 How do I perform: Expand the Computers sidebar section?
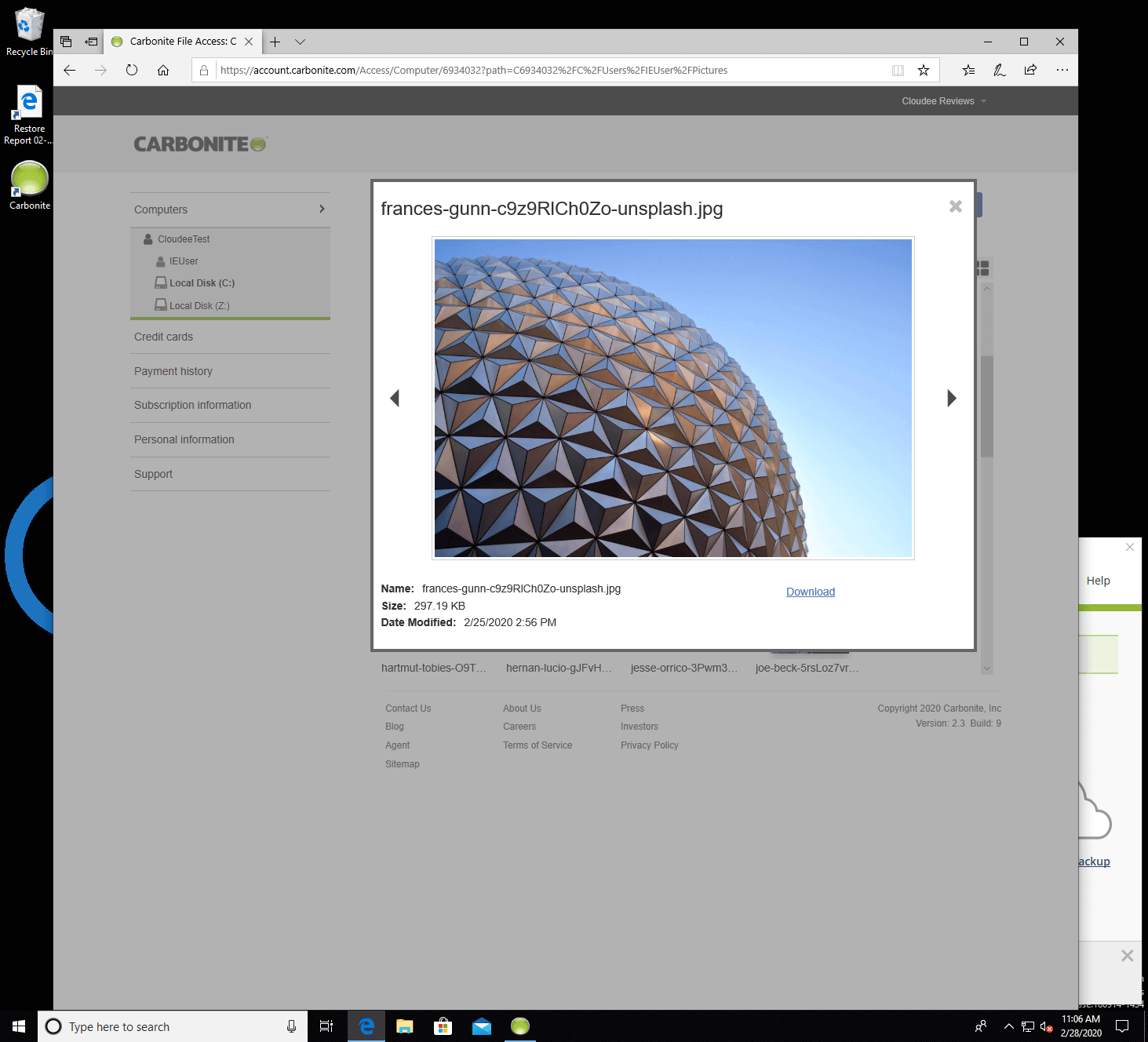(230, 209)
